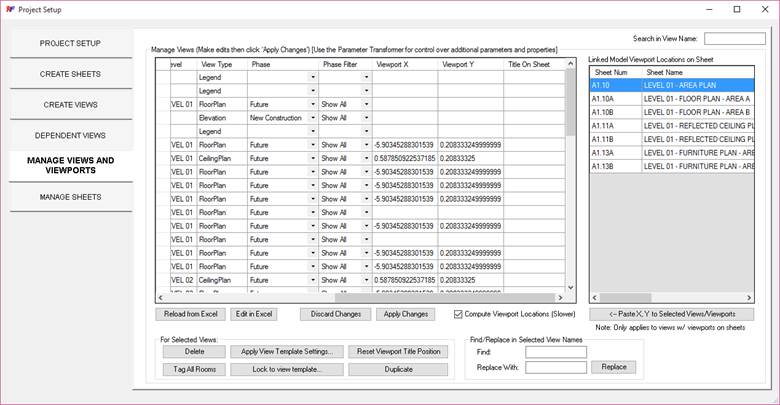
Task: Click the app icon in title bar
Action: click(x=10, y=9)
